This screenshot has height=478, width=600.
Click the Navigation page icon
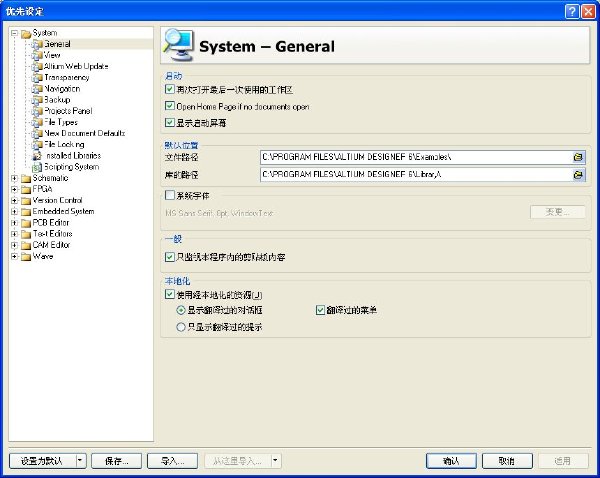(37, 89)
